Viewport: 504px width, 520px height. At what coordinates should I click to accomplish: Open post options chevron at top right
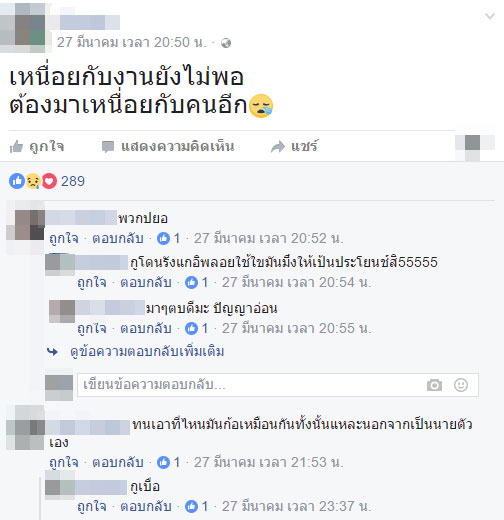point(490,16)
